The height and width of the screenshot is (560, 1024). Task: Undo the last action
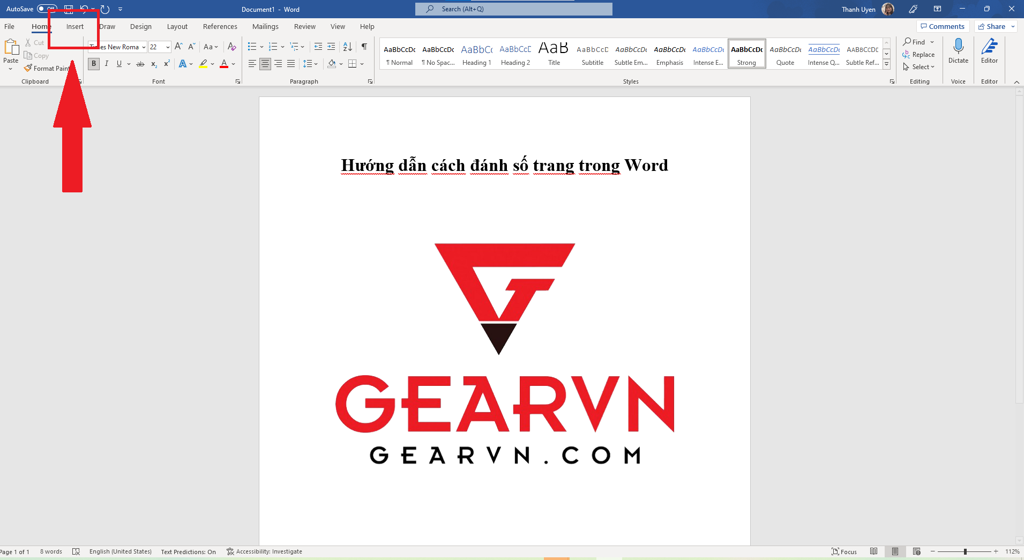(x=84, y=9)
